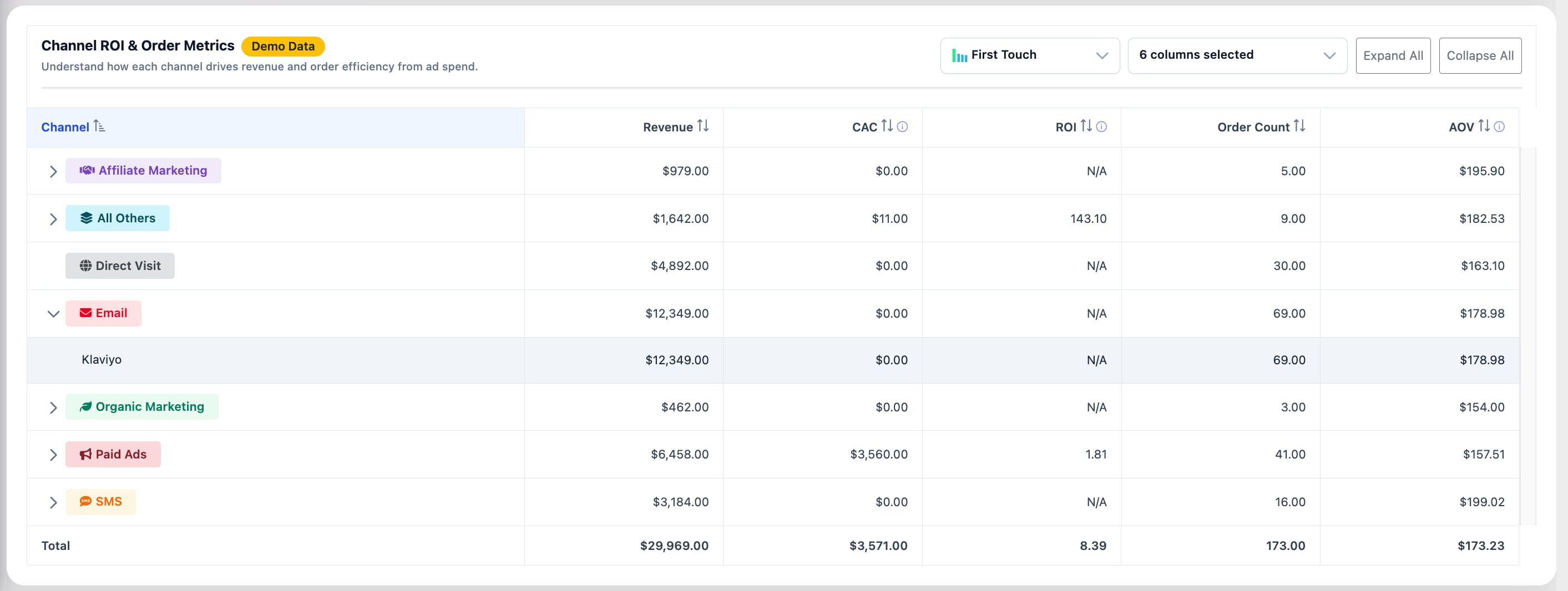Open AOV info tooltip icon
1568x591 pixels.
(1500, 126)
